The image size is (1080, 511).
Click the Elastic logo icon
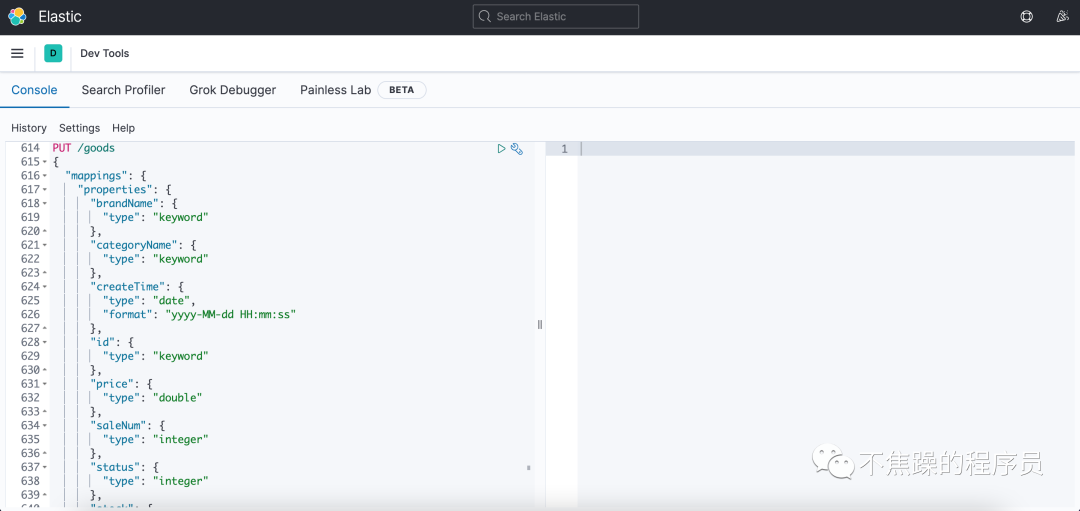[x=17, y=17]
